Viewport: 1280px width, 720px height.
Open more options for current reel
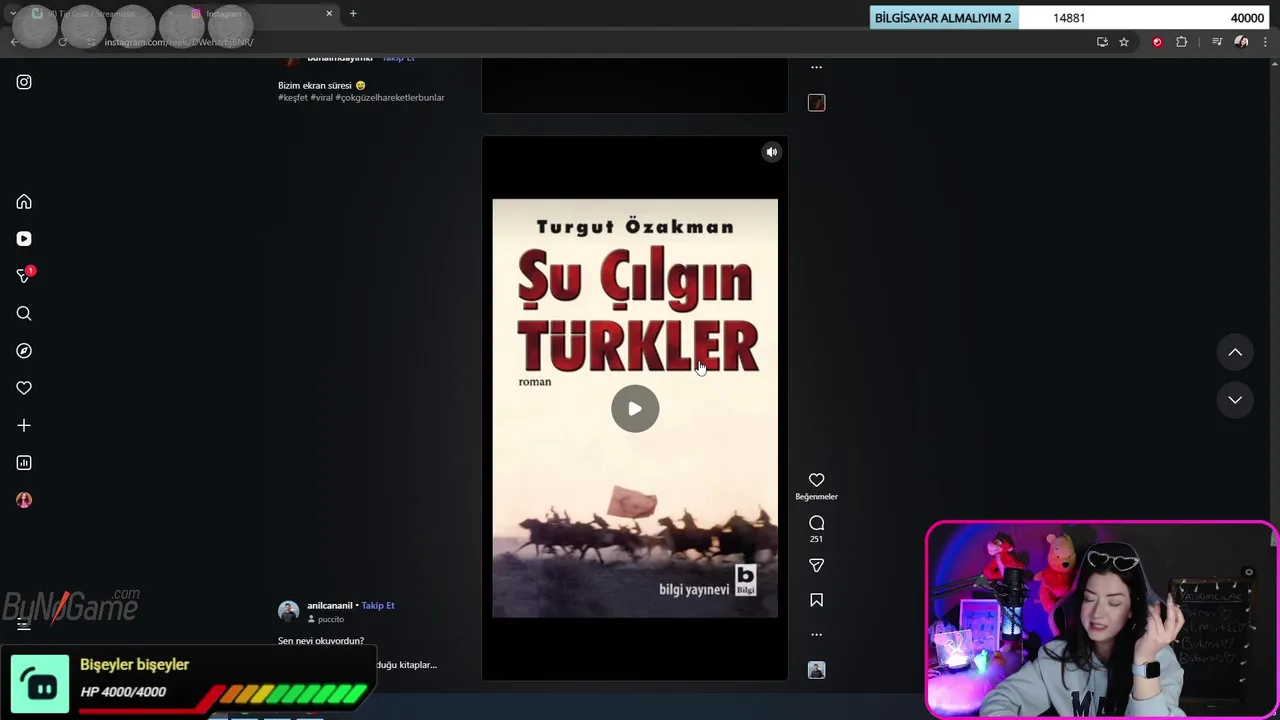coord(816,634)
